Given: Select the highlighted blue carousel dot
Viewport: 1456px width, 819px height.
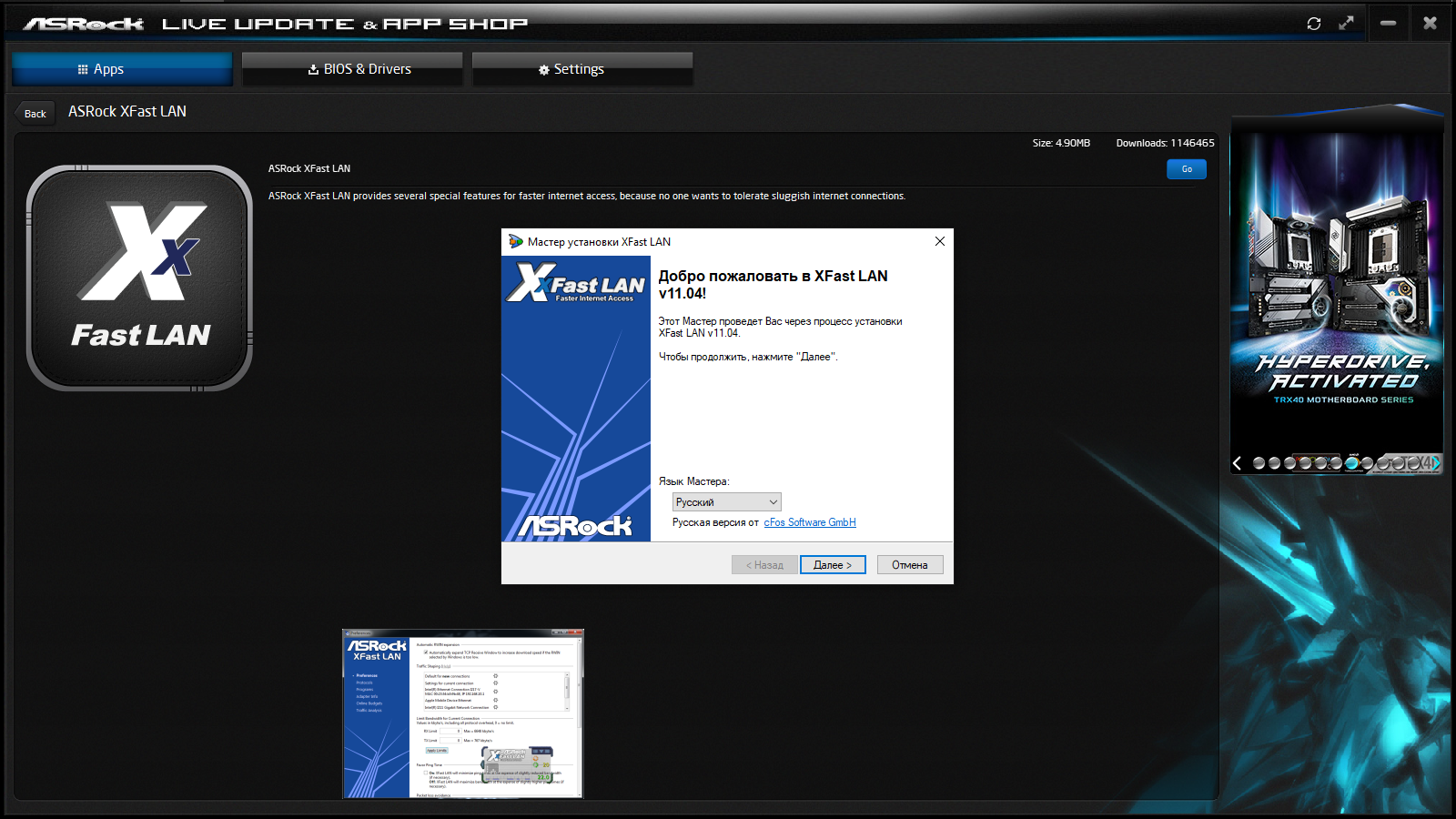Looking at the screenshot, I should tap(1352, 463).
